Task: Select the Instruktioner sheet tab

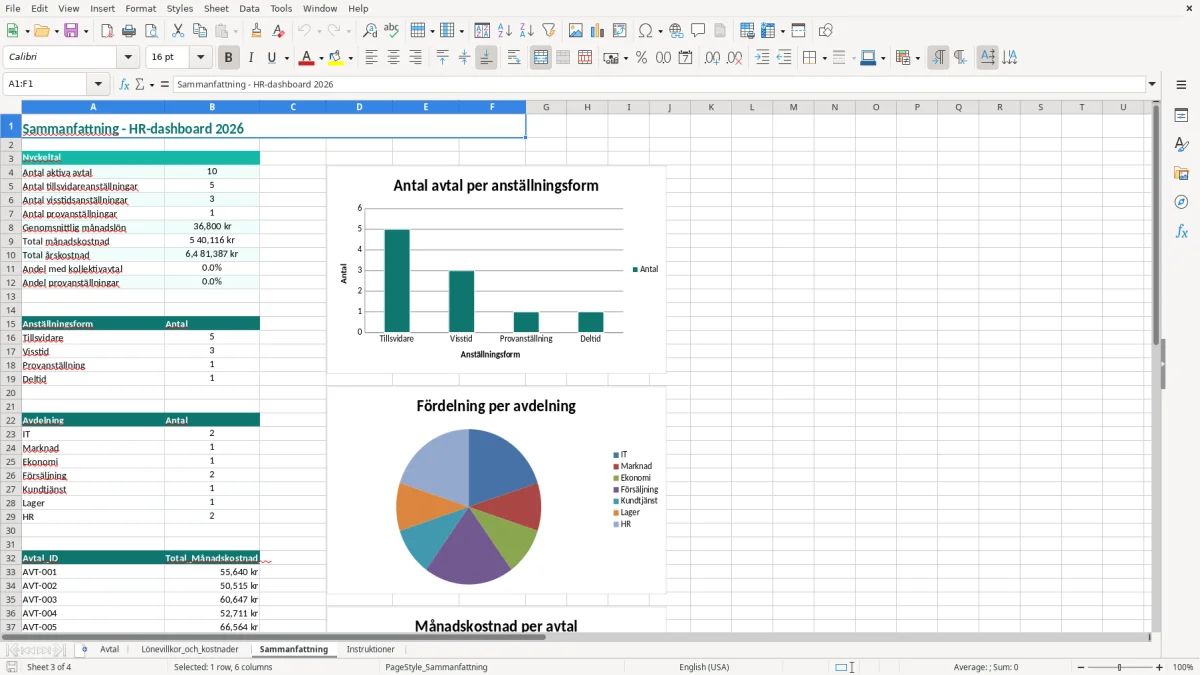Action: click(x=371, y=649)
